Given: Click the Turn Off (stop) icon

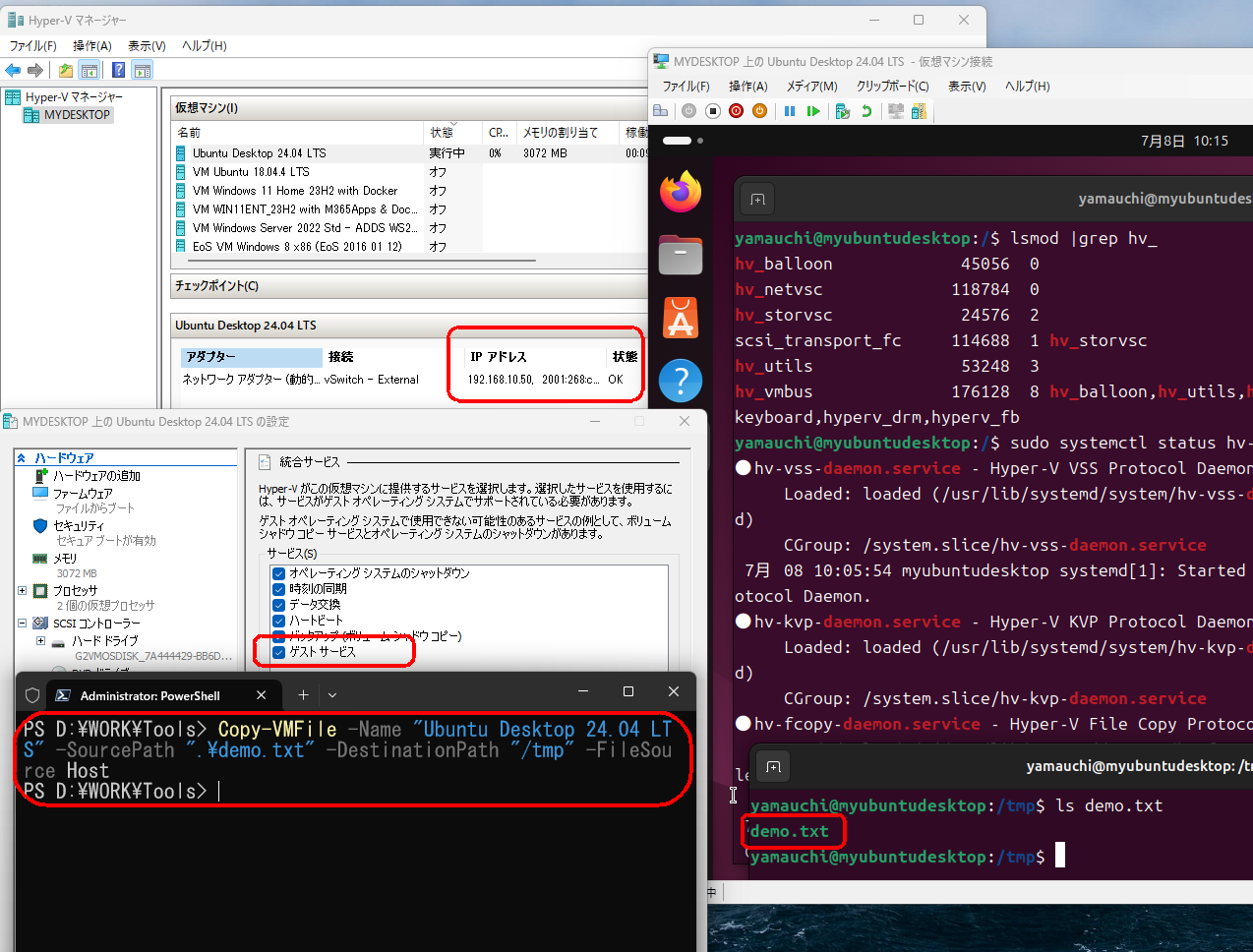Looking at the screenshot, I should [x=712, y=111].
